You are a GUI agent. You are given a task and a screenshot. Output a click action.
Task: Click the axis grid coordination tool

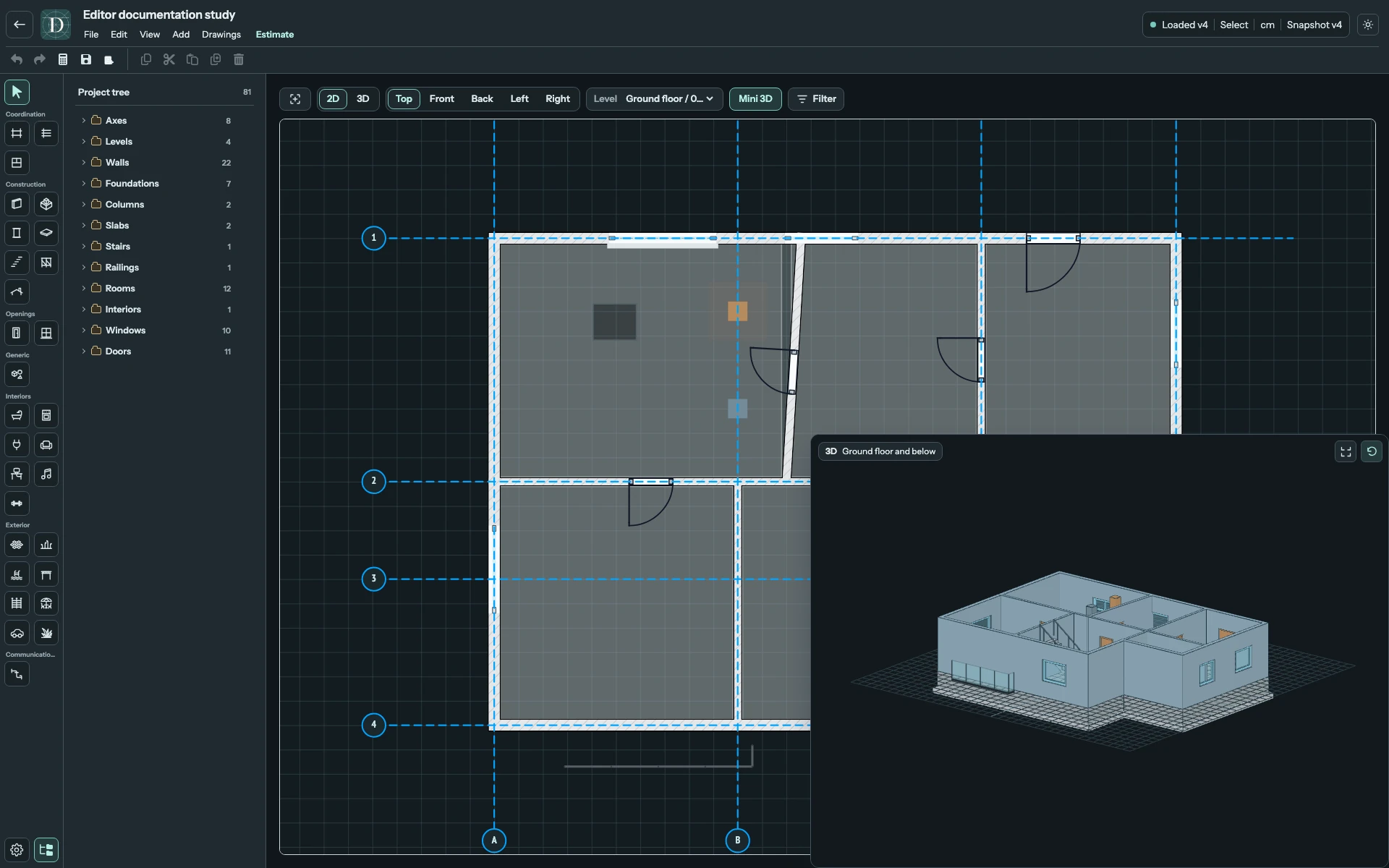point(17,133)
